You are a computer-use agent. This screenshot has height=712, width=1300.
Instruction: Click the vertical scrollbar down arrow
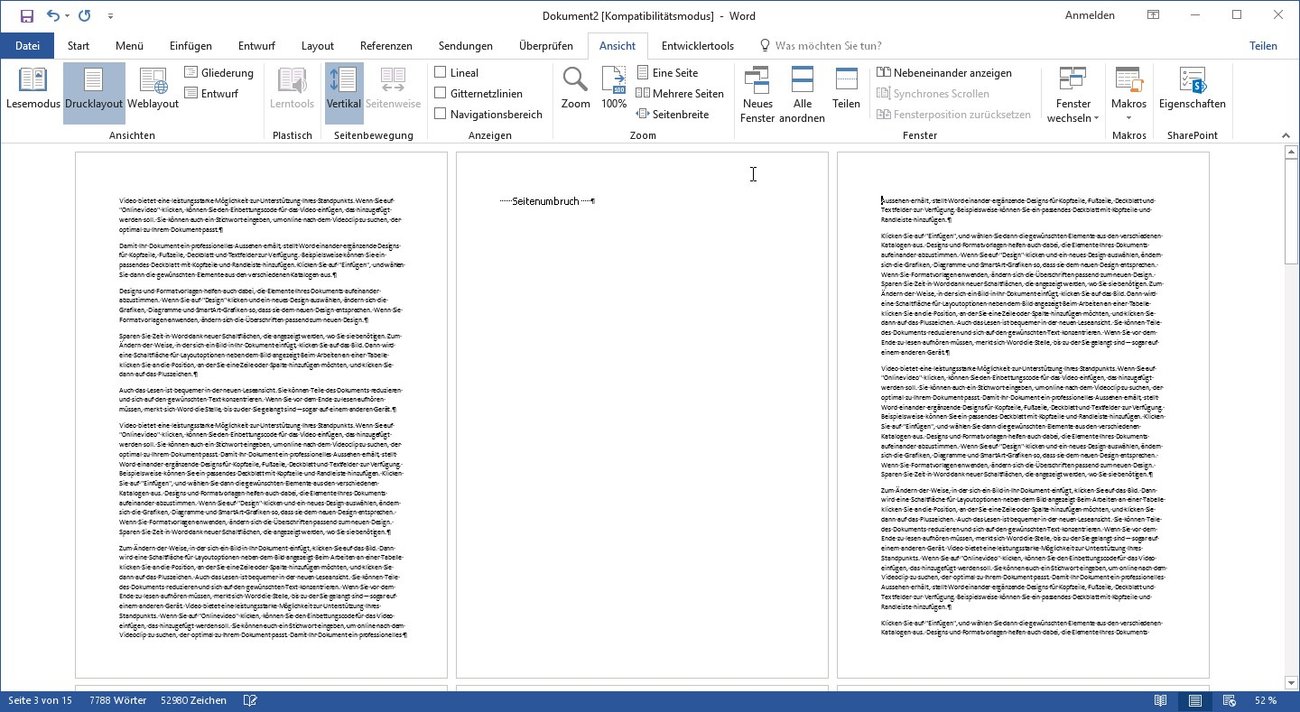tap(1291, 683)
